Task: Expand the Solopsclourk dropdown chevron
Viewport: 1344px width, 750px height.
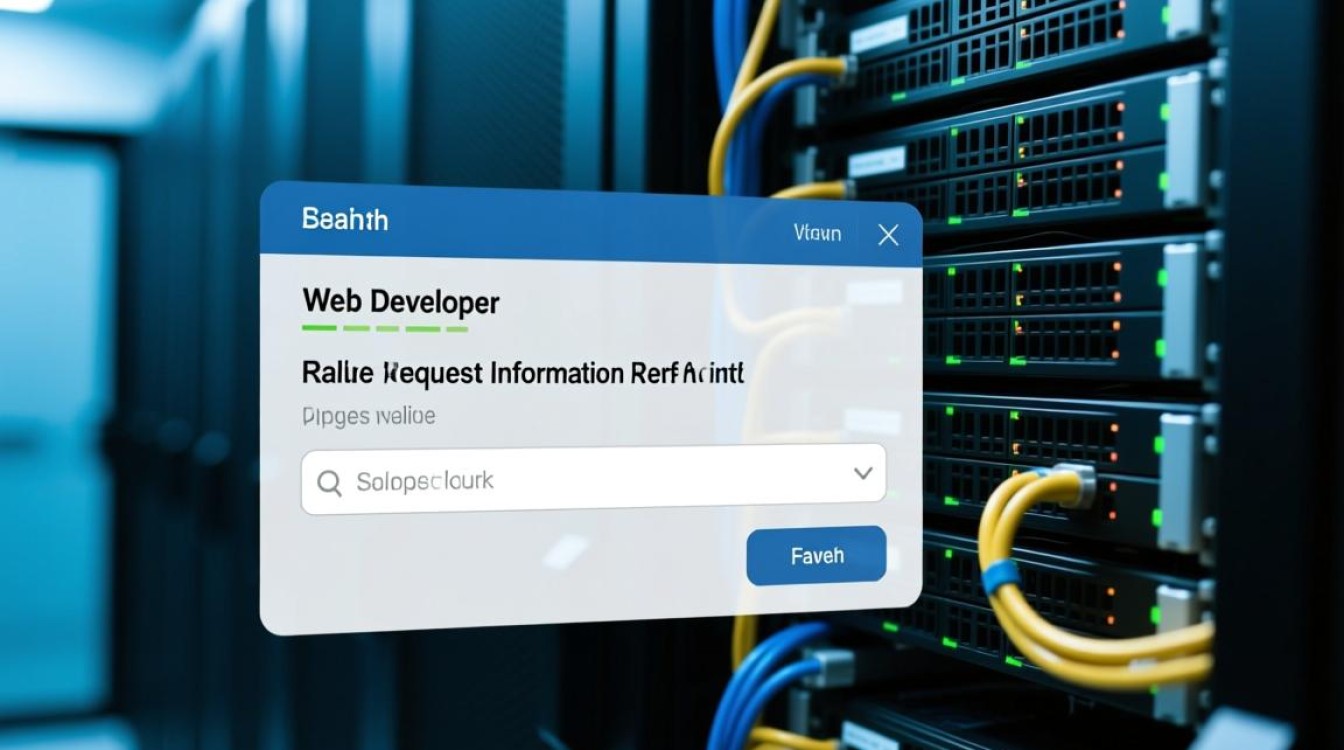Action: (863, 473)
